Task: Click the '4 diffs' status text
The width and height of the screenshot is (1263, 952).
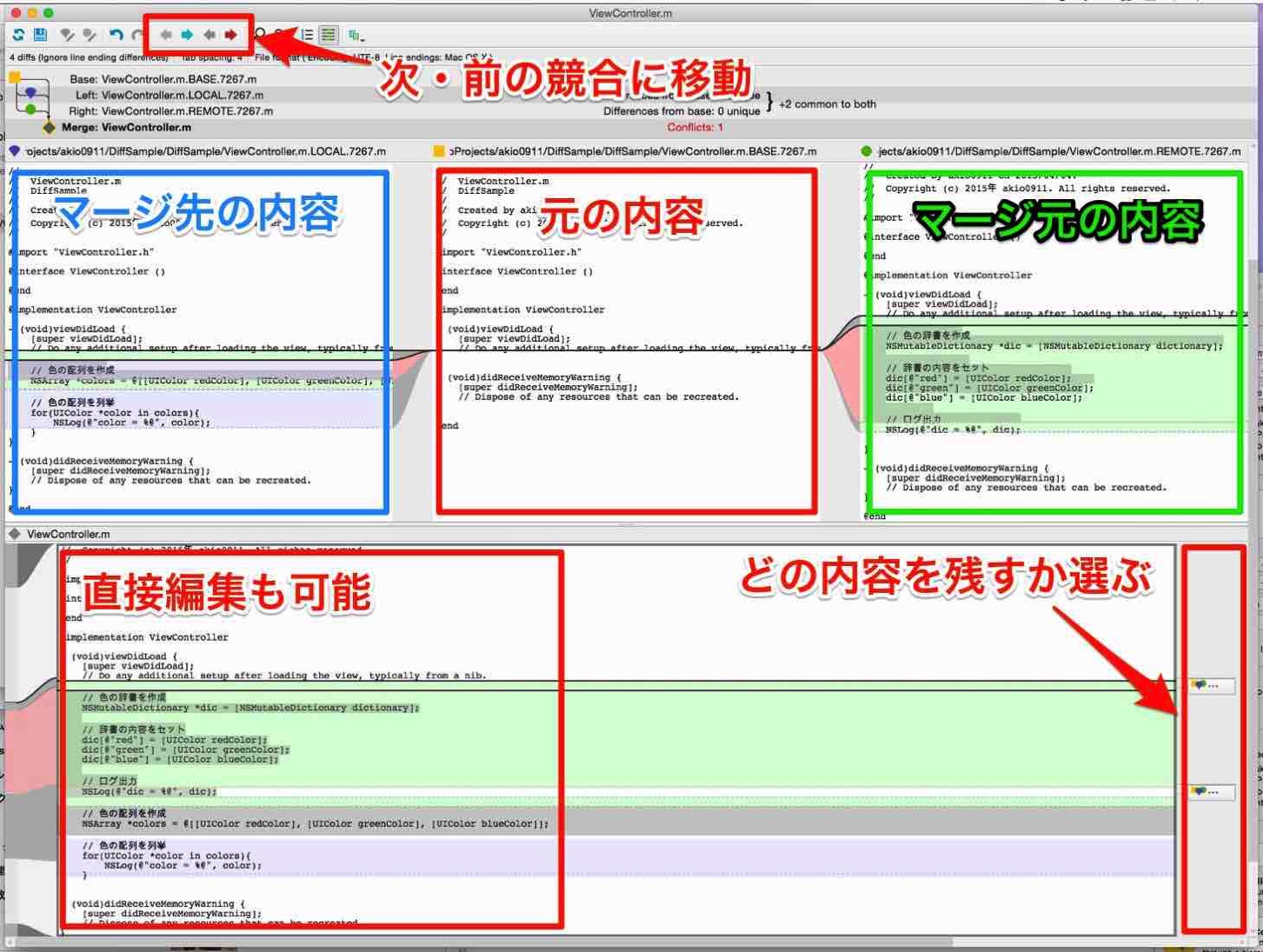Action: pos(89,57)
